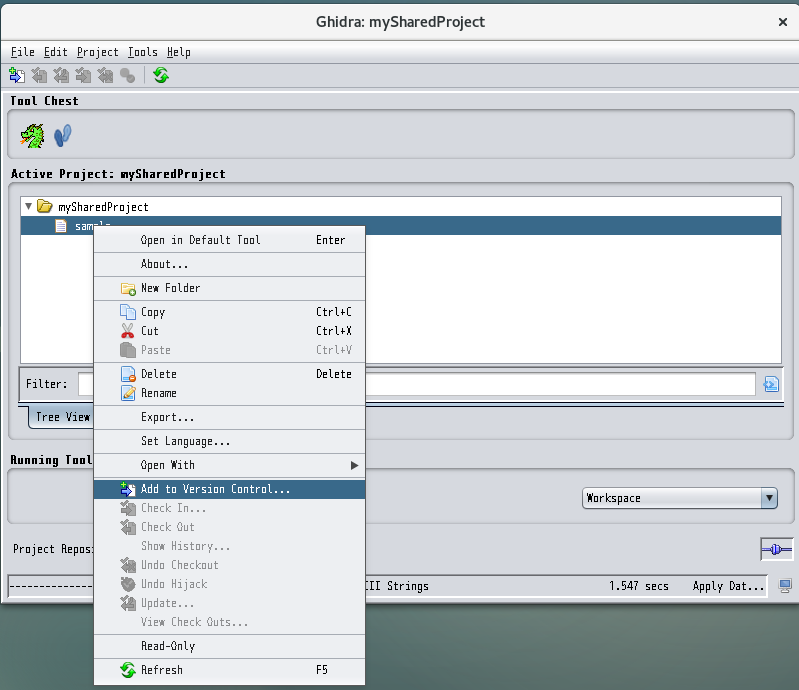Expand the Open With submenu arrow
This screenshot has height=690, width=799.
[x=354, y=465]
